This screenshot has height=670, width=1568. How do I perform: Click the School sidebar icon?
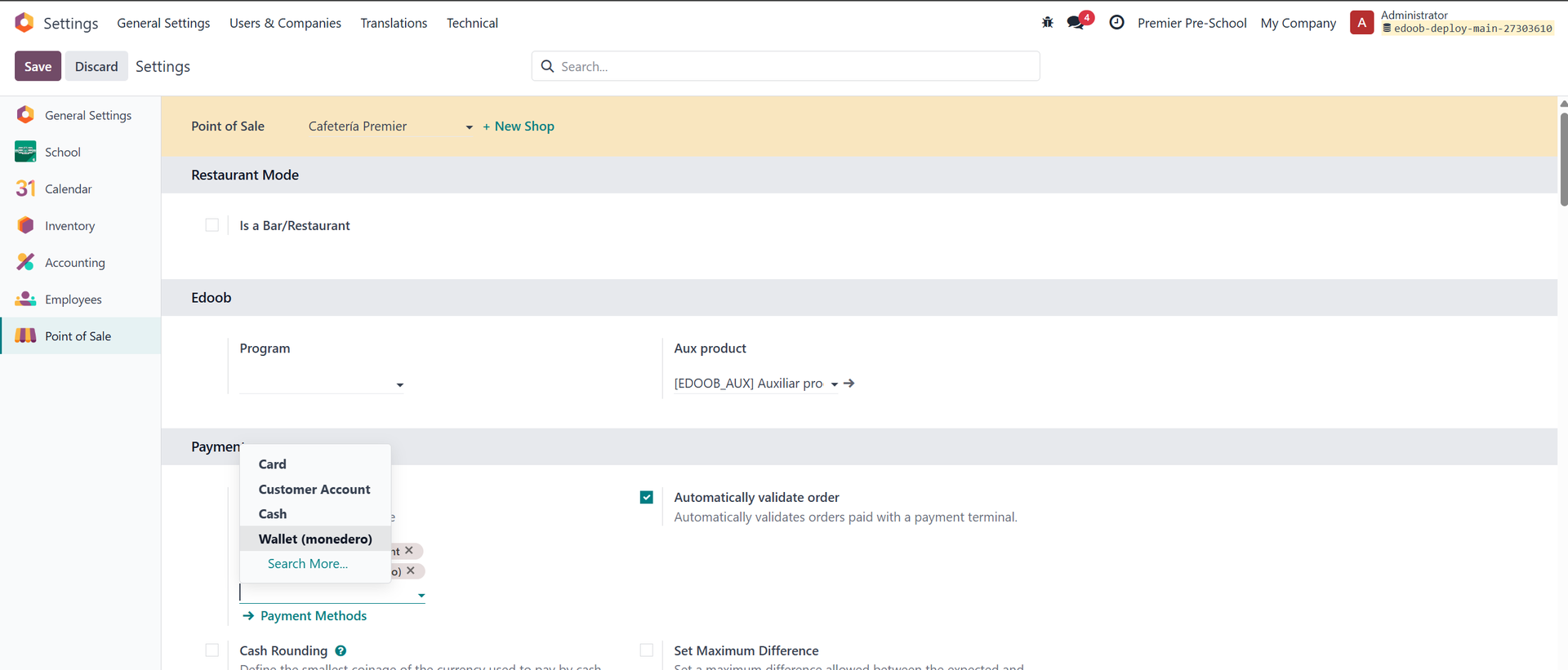(x=25, y=152)
